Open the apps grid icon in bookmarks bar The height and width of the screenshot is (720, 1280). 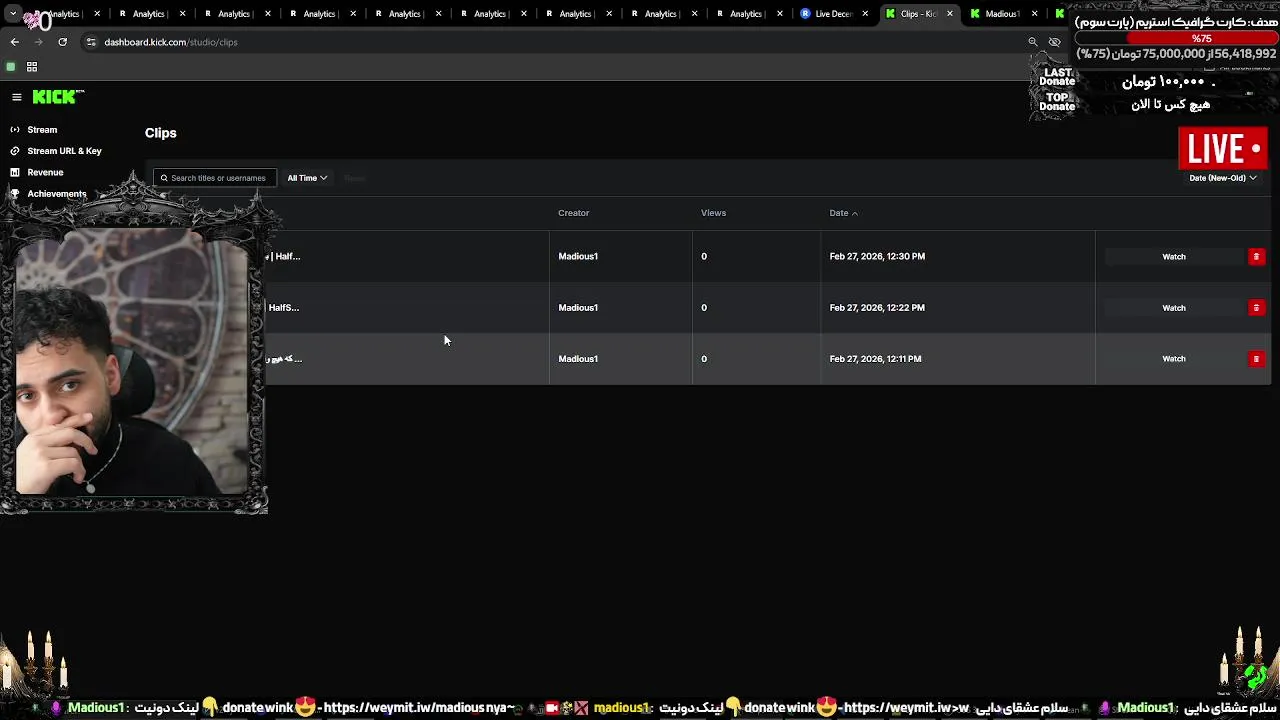point(32,67)
